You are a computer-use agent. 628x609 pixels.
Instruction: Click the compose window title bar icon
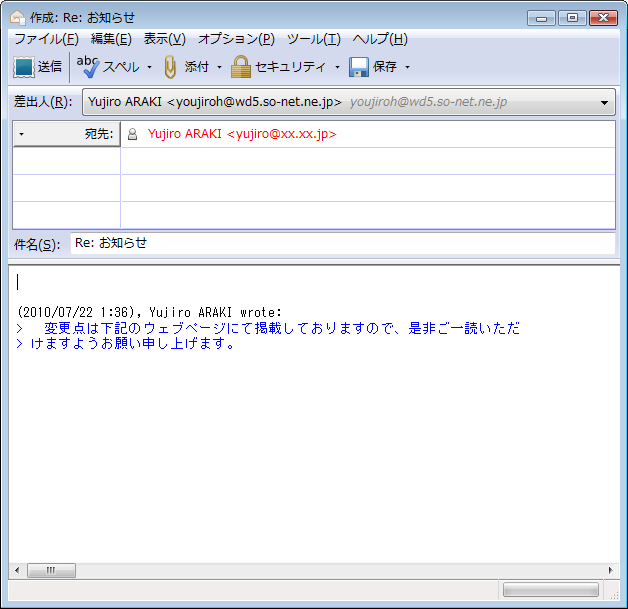[18, 17]
